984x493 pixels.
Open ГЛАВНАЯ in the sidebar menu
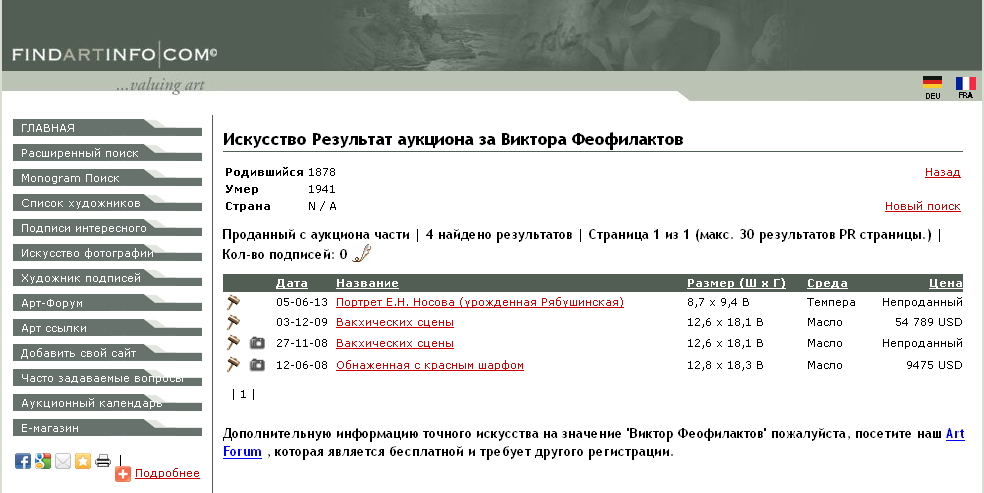(x=48, y=128)
